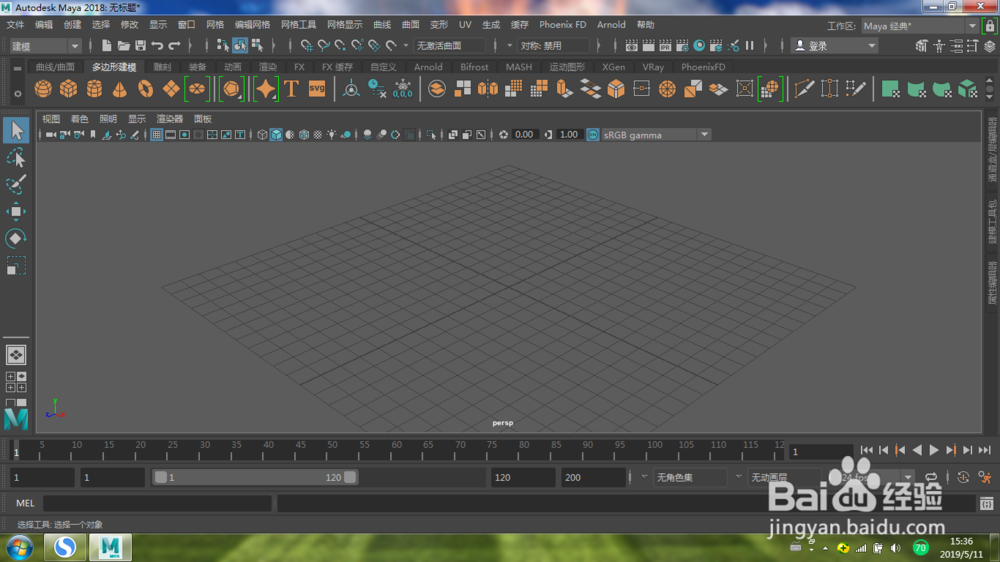Image resolution: width=1000 pixels, height=562 pixels.
Task: Open the 对称: 禁用 symmetry dropdown
Action: click(554, 46)
